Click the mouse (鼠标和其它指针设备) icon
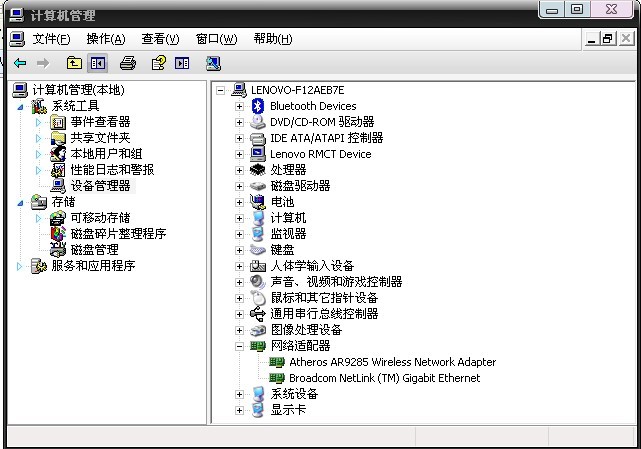Viewport: 641px width, 449px height. 258,298
